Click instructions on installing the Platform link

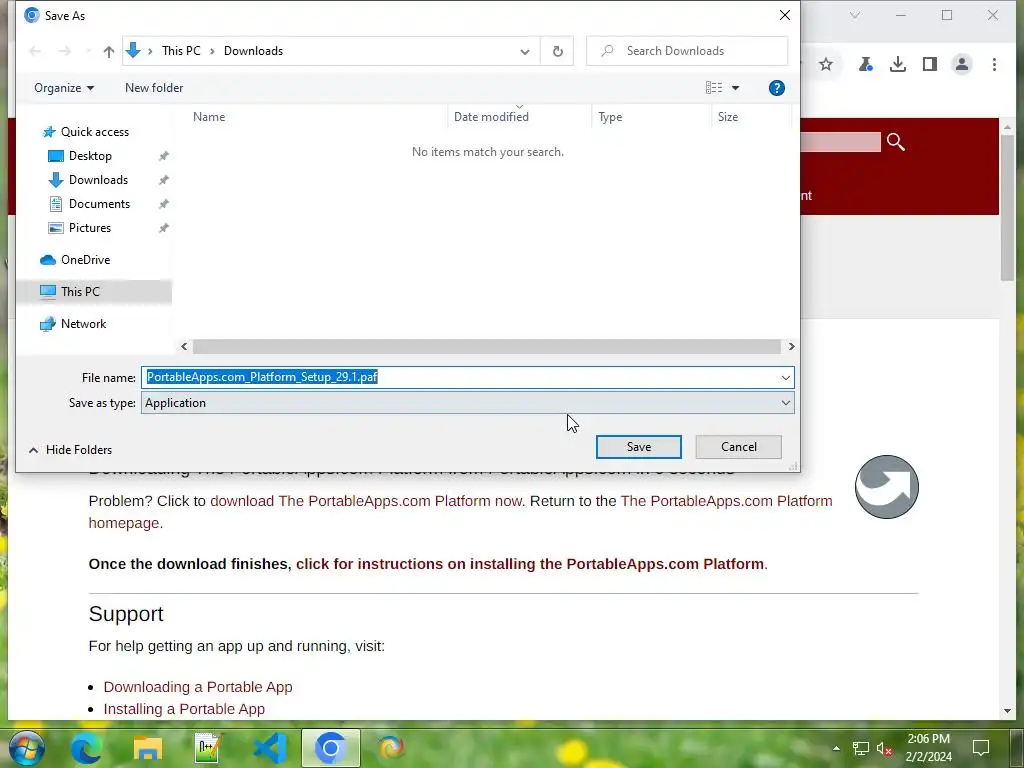[x=530, y=564]
